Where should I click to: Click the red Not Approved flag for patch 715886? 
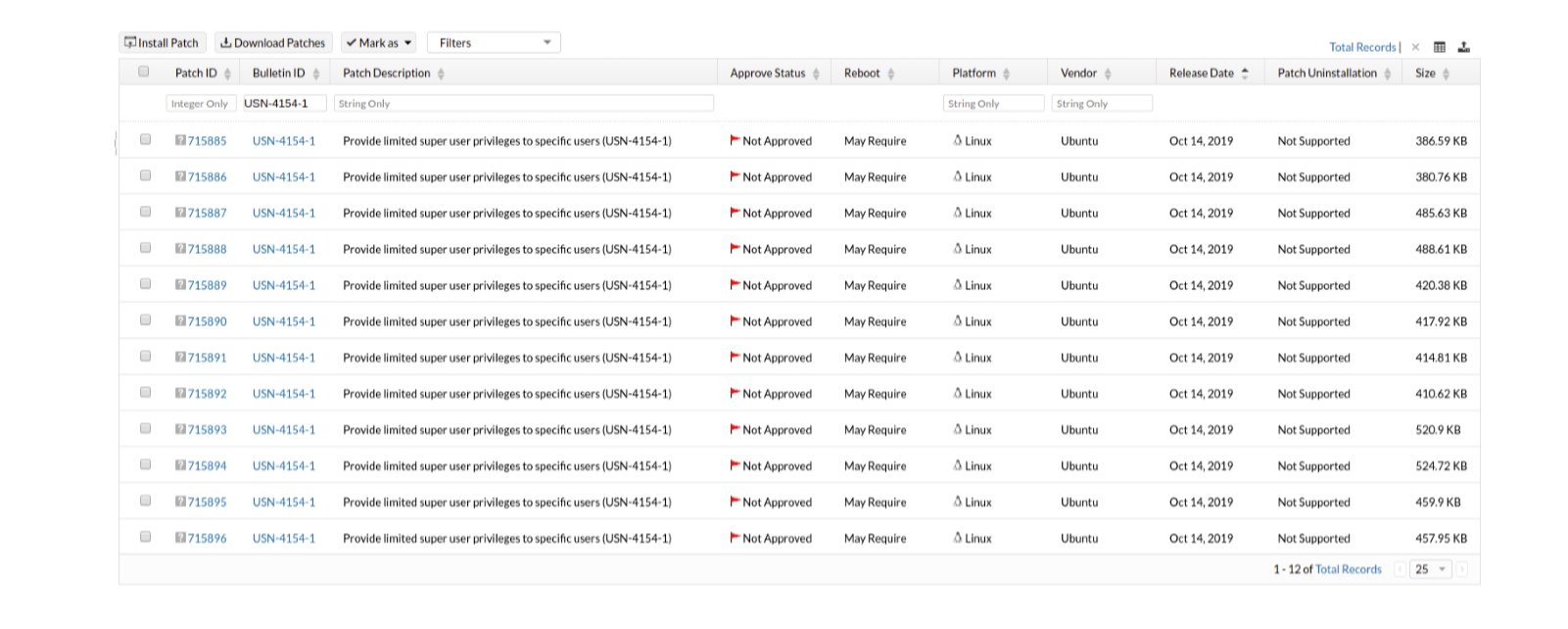coord(735,176)
